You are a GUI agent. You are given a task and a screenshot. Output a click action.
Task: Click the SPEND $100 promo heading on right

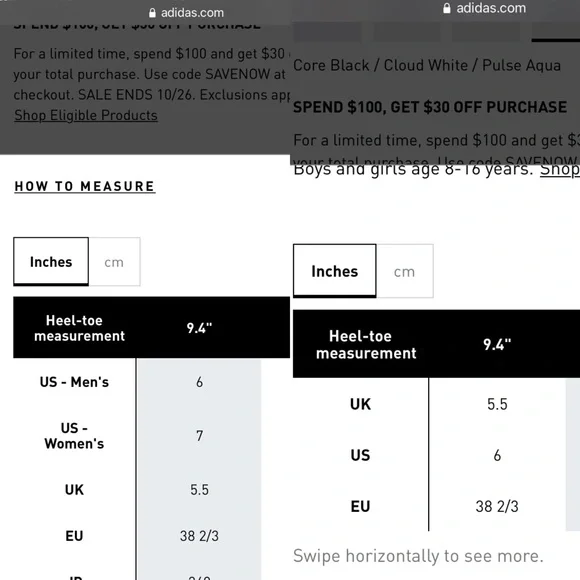point(430,107)
